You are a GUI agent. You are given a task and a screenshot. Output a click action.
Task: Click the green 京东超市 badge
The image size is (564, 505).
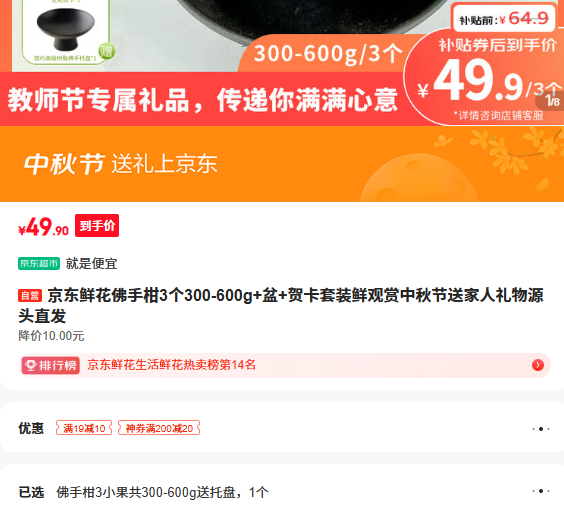pyautogui.click(x=39, y=263)
